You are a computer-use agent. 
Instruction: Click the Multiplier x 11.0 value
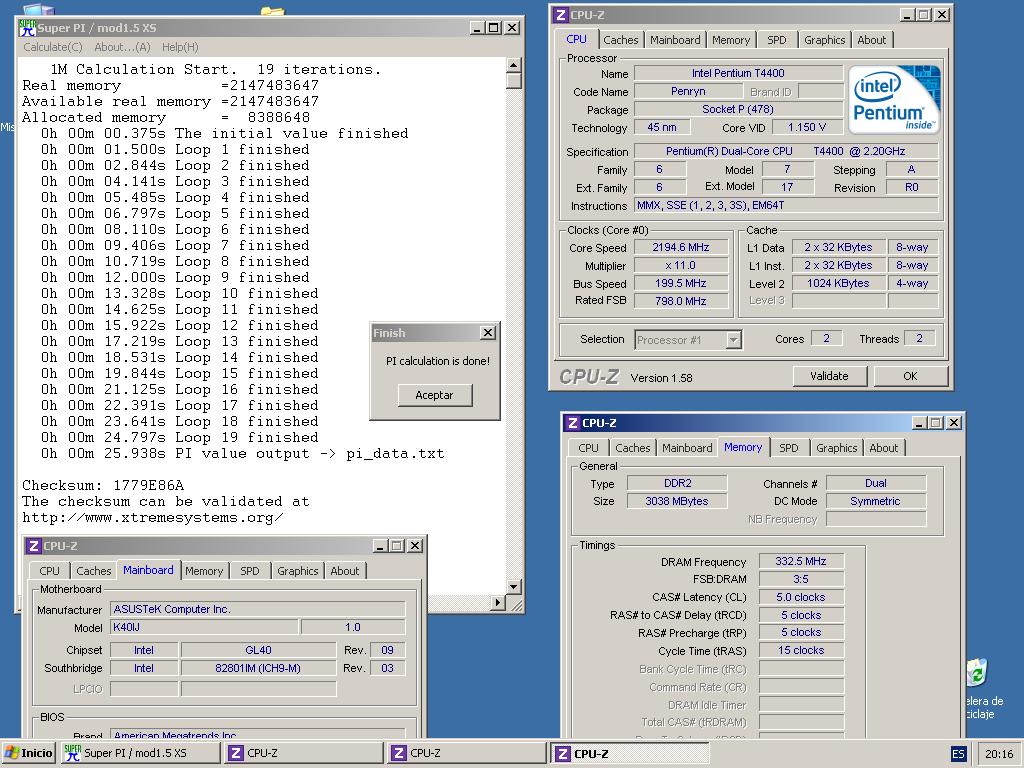point(680,265)
